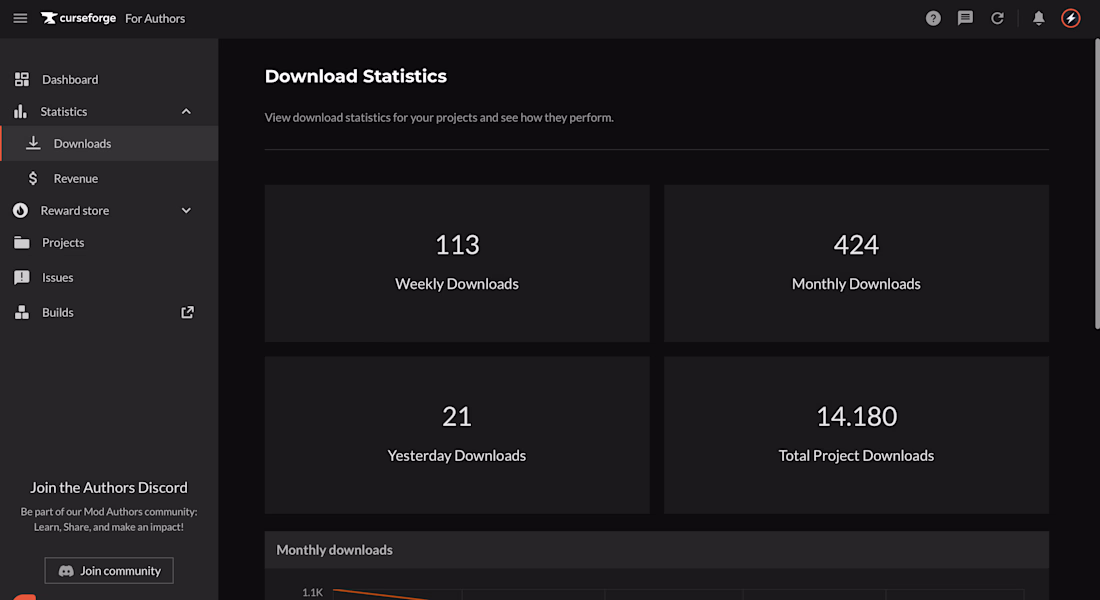Click the Join community button
This screenshot has height=600, width=1100.
click(x=109, y=570)
